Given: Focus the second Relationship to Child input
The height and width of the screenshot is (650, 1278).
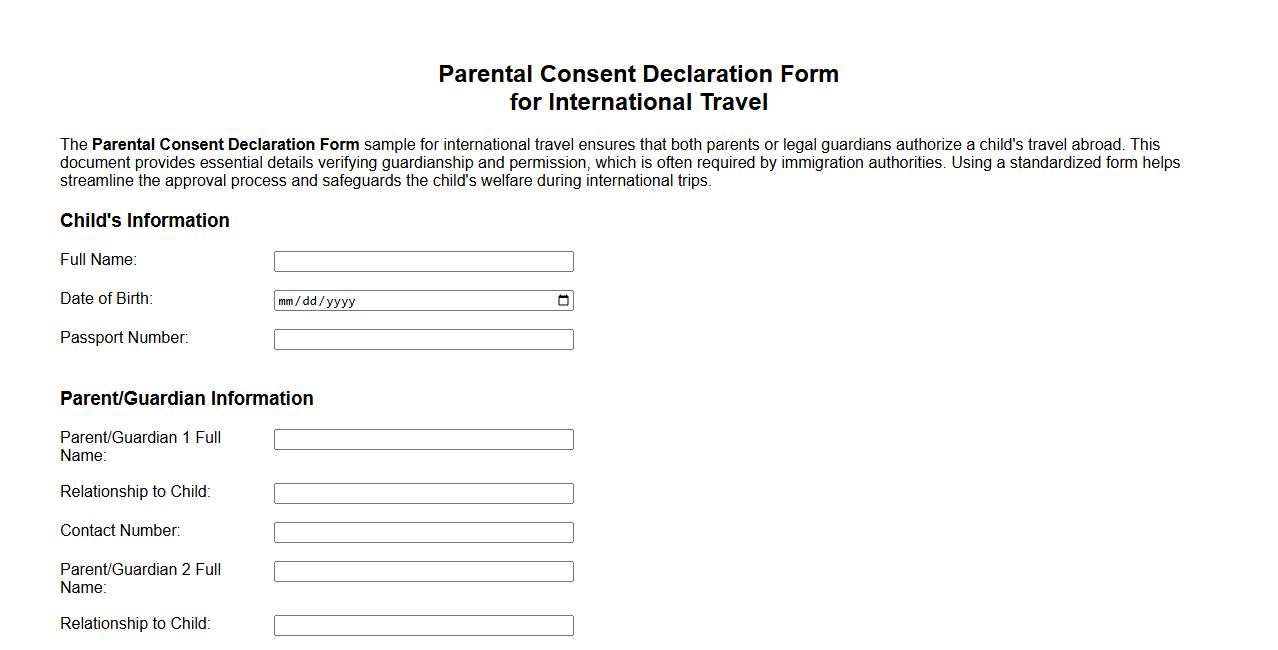Looking at the screenshot, I should point(423,624).
